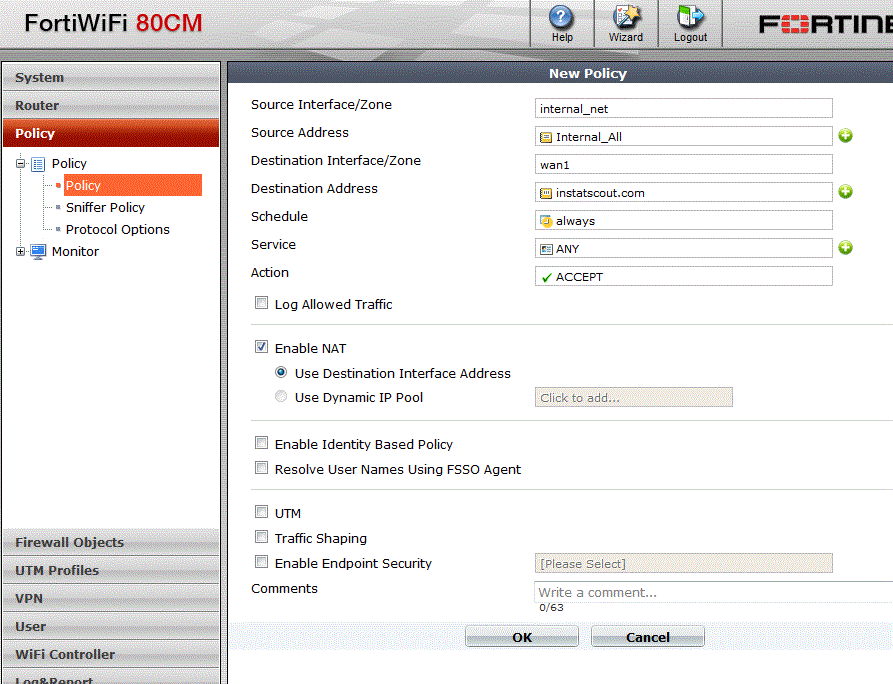Click the Logout icon
The height and width of the screenshot is (684, 893).
pos(689,23)
